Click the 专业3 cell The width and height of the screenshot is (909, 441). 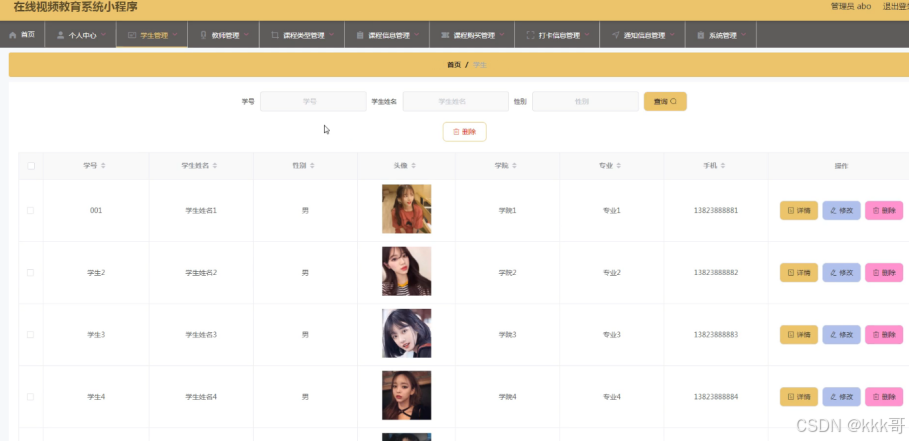coord(612,334)
